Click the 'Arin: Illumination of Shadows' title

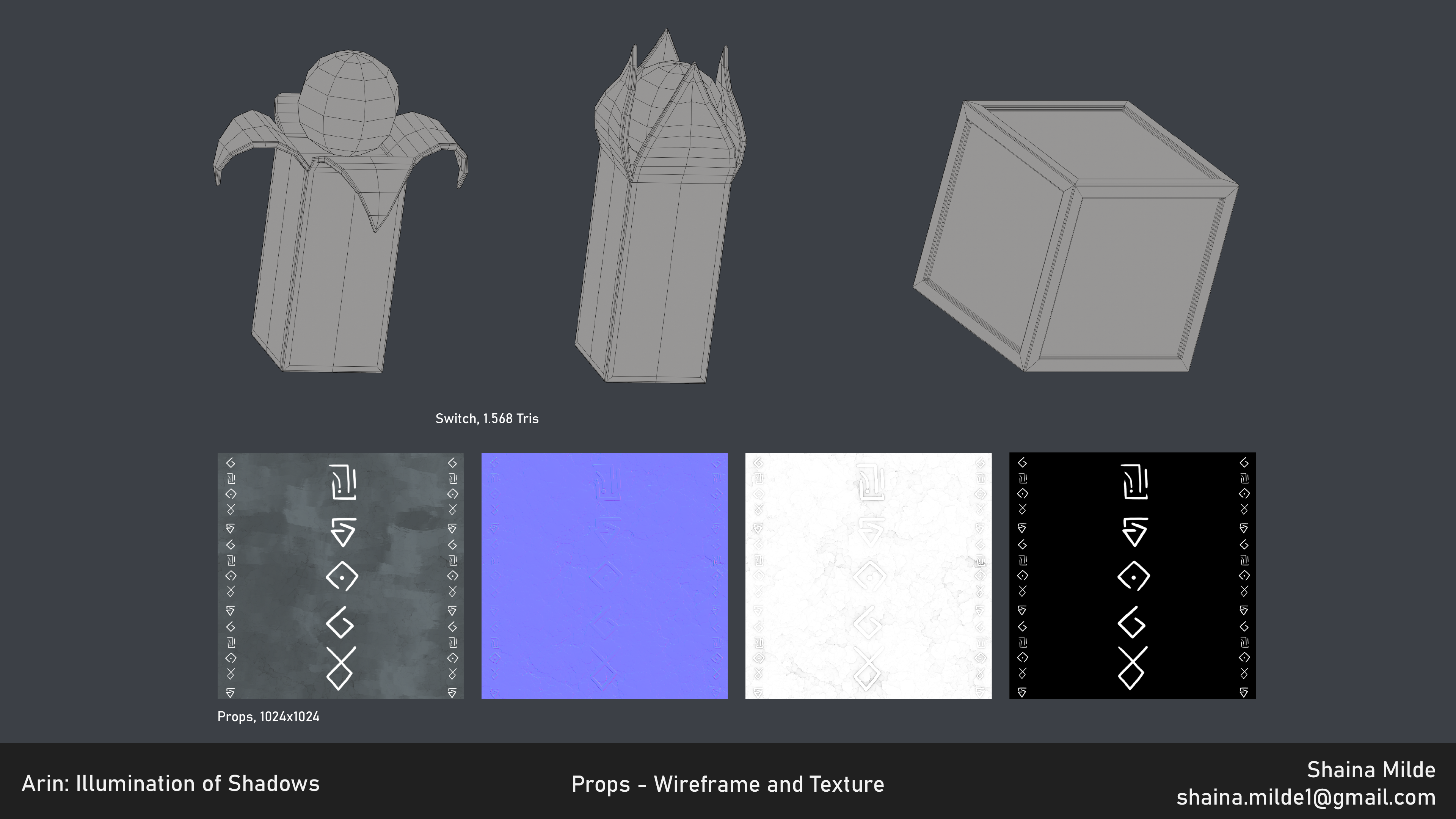171,783
